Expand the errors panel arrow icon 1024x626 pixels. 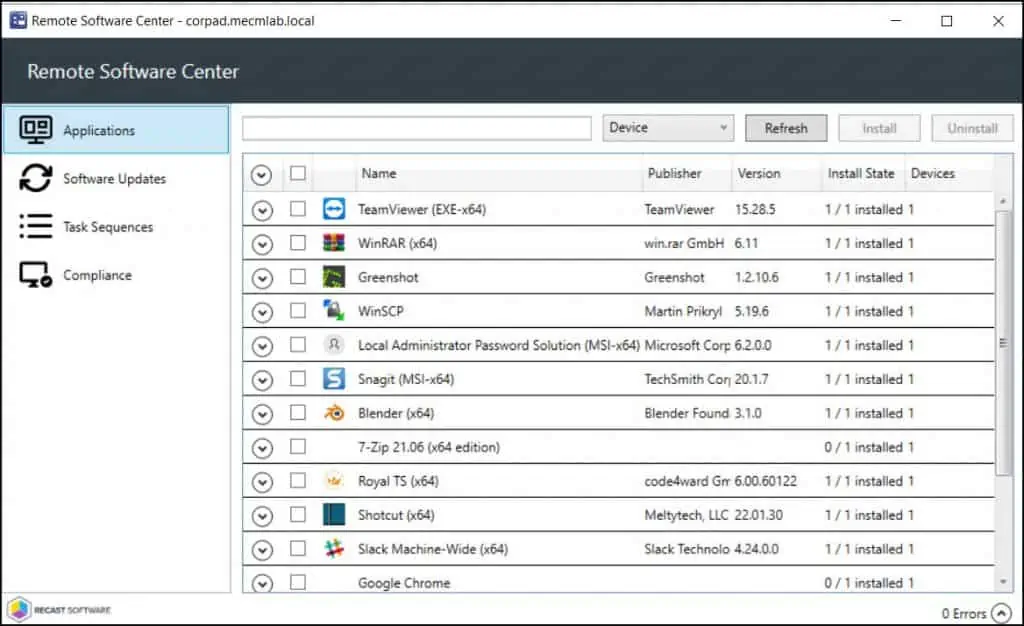[1001, 613]
